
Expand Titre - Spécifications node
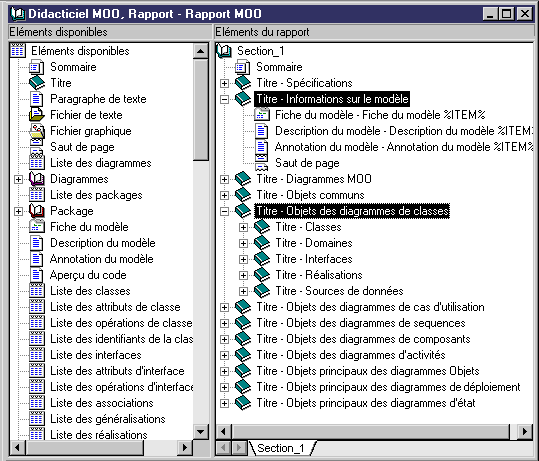tap(224, 83)
